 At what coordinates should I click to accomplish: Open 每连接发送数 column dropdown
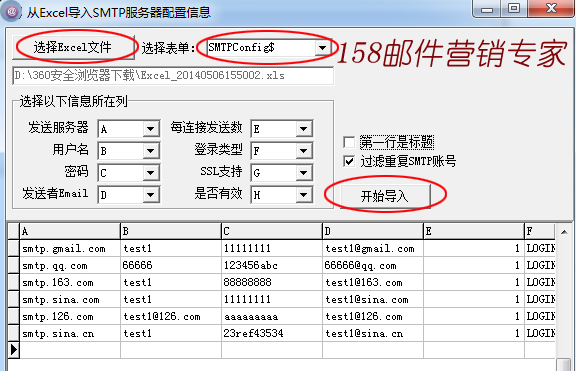click(303, 129)
